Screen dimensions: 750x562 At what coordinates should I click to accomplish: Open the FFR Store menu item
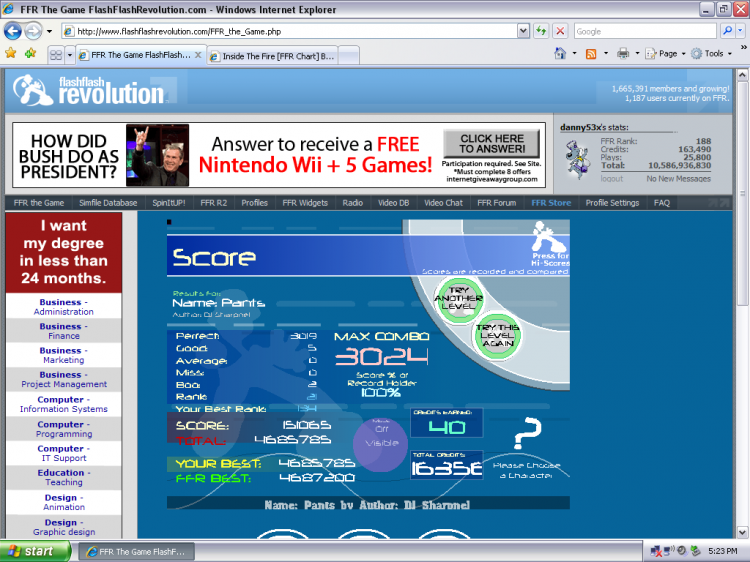[551, 203]
